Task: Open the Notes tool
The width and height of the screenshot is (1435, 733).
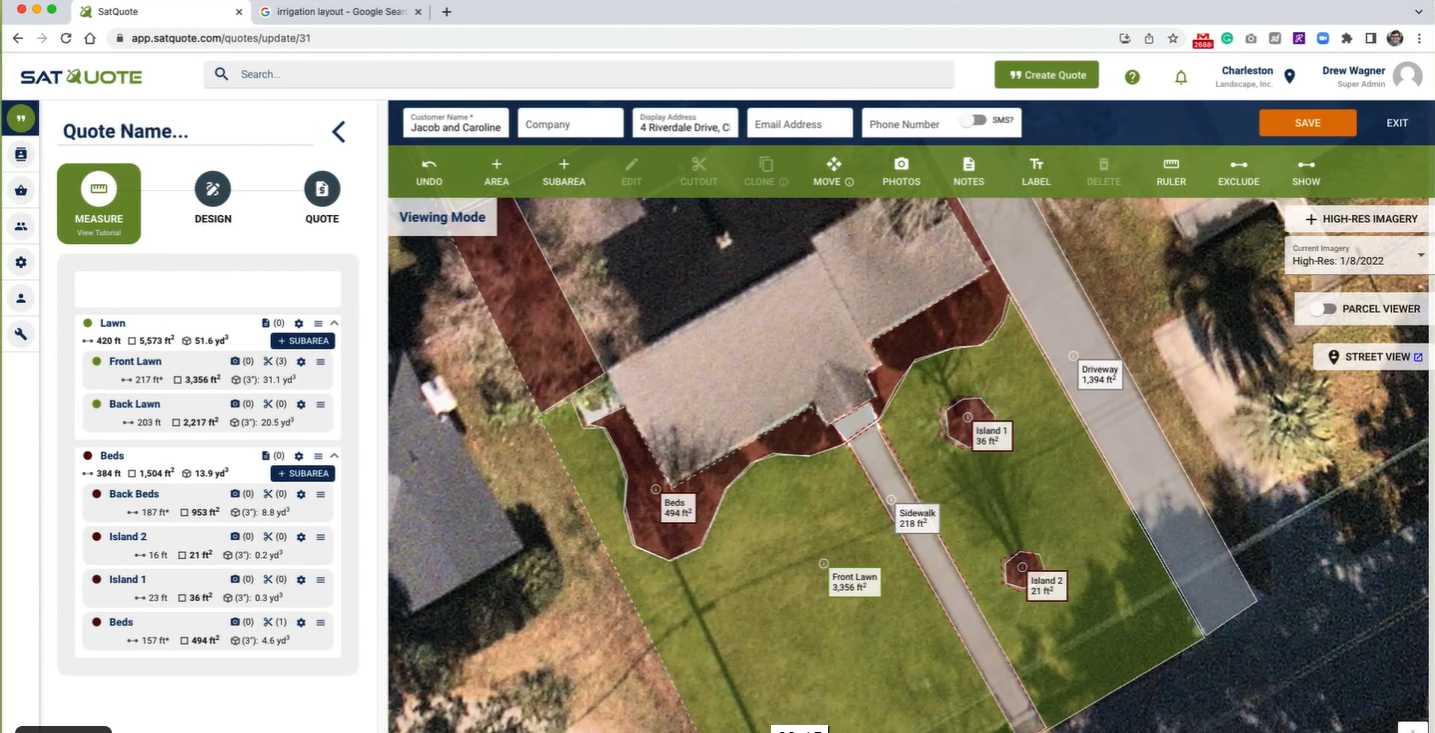Action: [x=968, y=171]
